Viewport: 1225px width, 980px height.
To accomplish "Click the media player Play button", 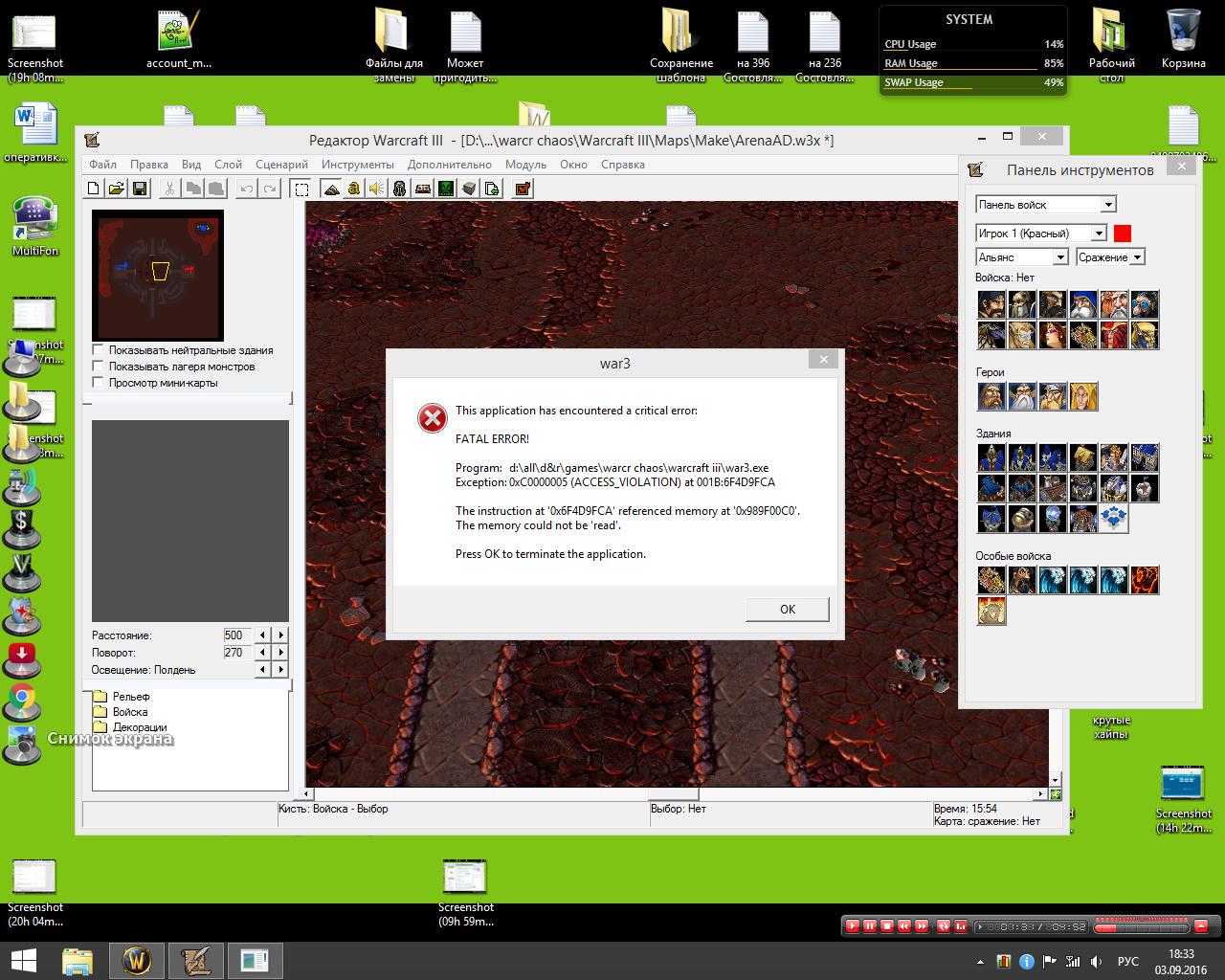I will [x=852, y=926].
